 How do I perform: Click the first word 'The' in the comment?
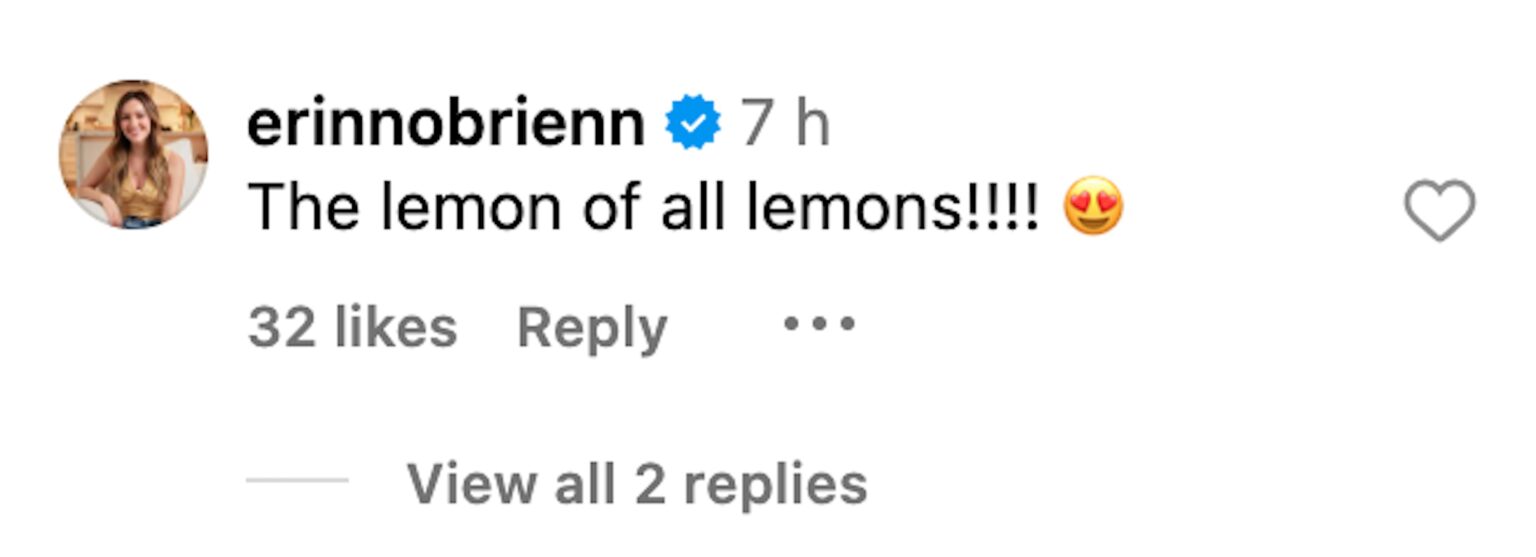click(x=297, y=208)
